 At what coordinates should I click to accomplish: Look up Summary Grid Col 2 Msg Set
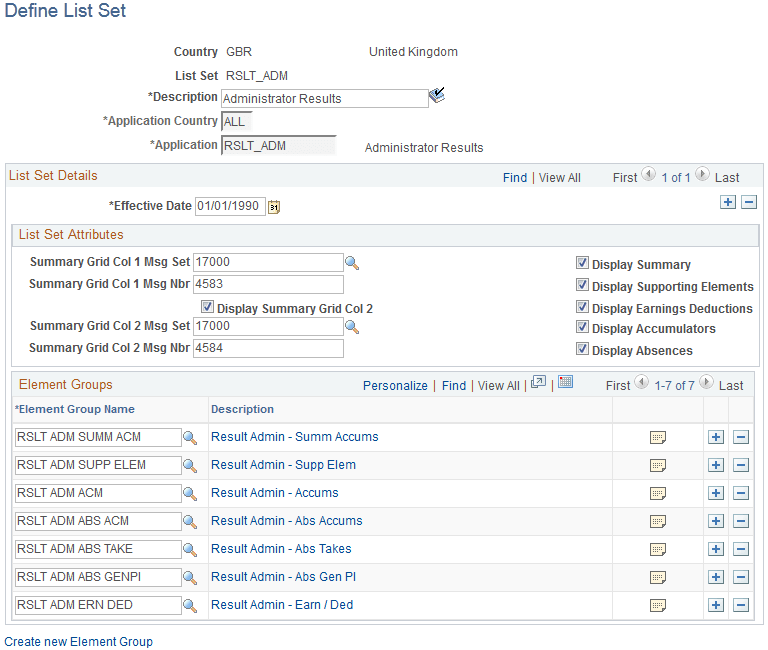[352, 327]
